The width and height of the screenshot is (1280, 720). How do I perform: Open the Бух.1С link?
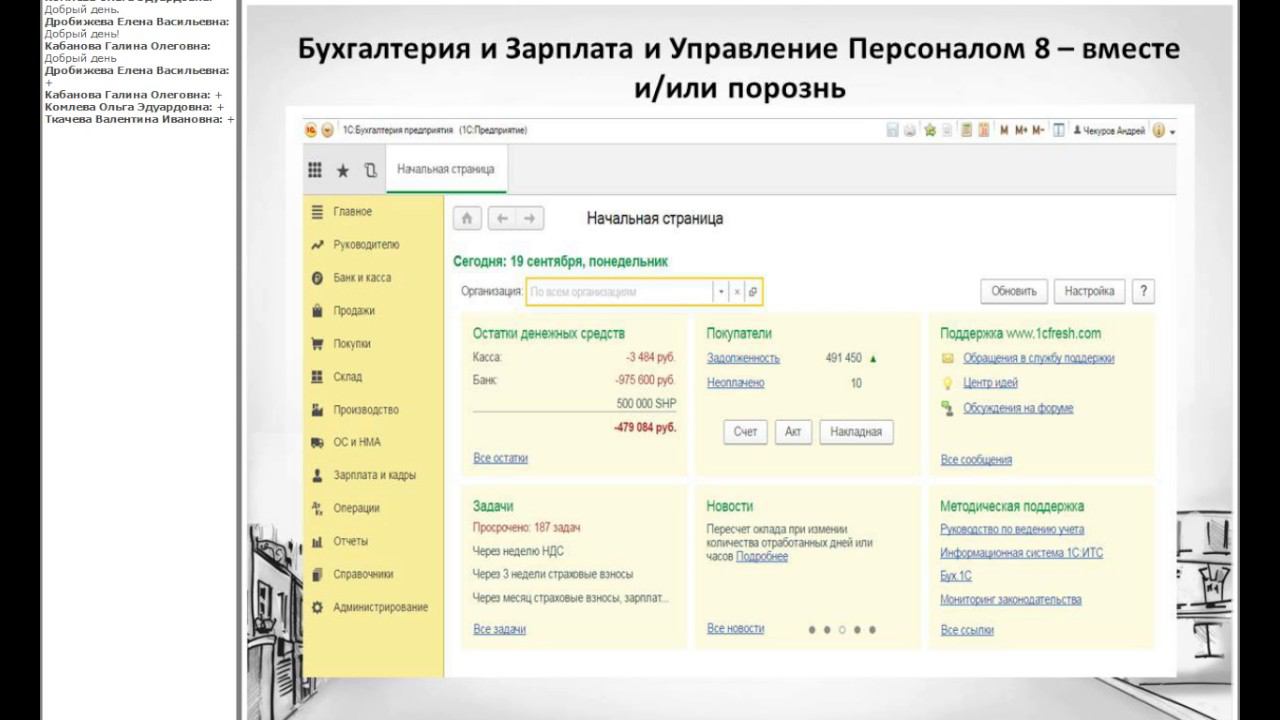pyautogui.click(x=956, y=576)
